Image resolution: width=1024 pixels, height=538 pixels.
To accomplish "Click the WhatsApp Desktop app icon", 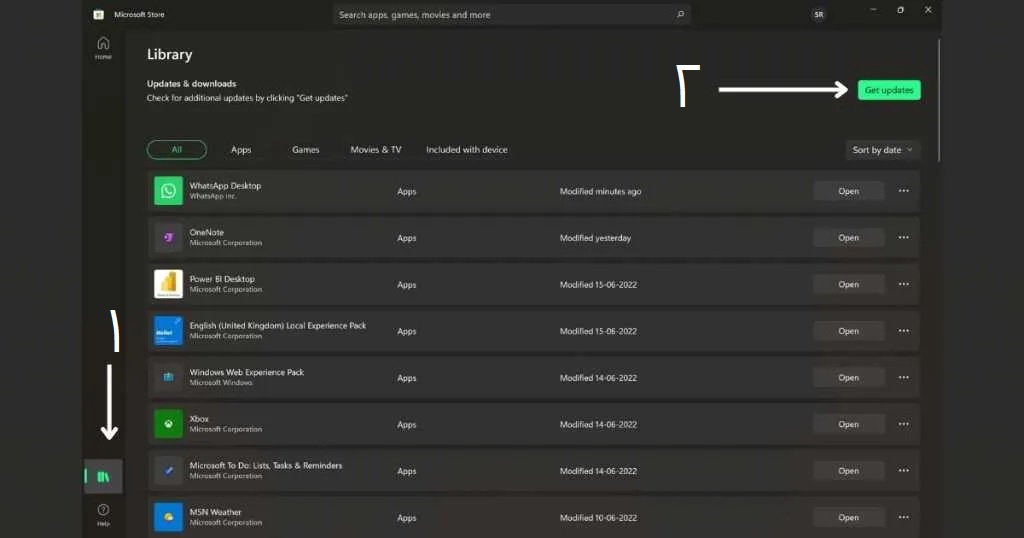I will (x=168, y=191).
